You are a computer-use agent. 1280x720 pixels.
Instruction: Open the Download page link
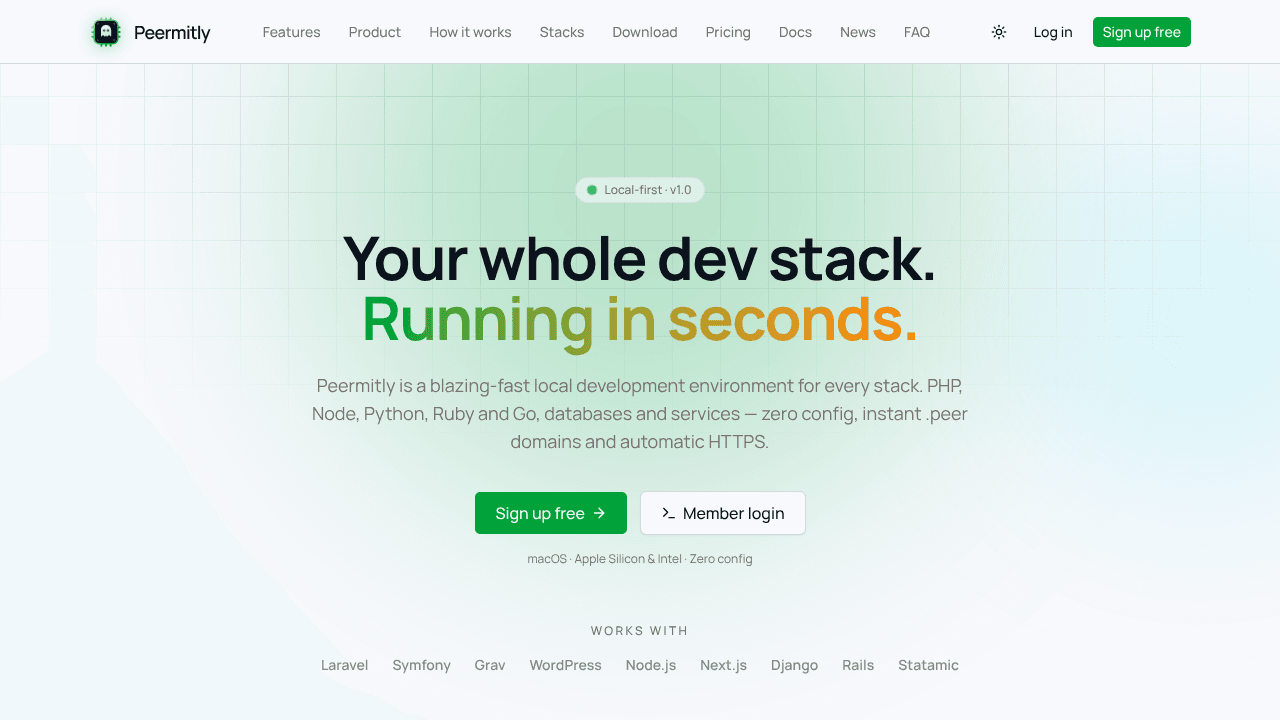pyautogui.click(x=645, y=32)
